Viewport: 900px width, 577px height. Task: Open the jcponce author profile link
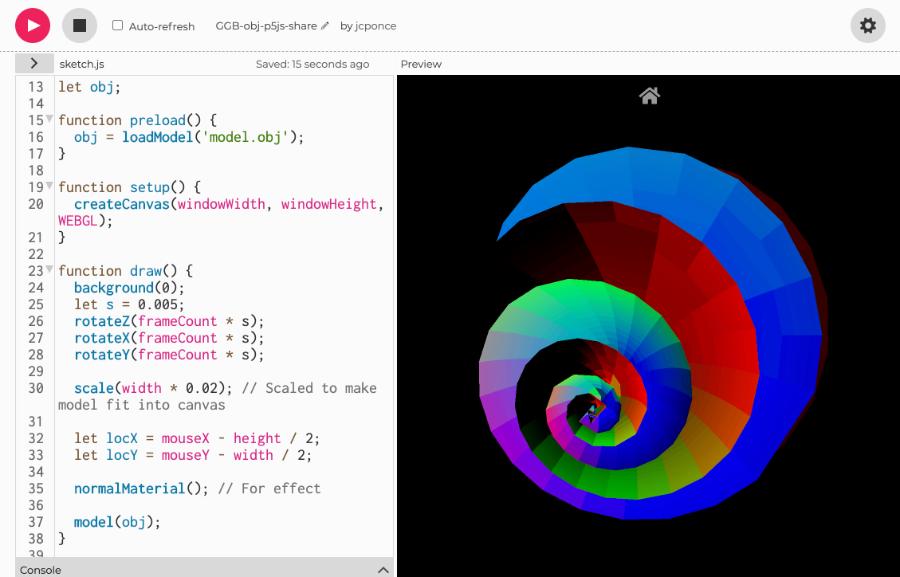376,26
